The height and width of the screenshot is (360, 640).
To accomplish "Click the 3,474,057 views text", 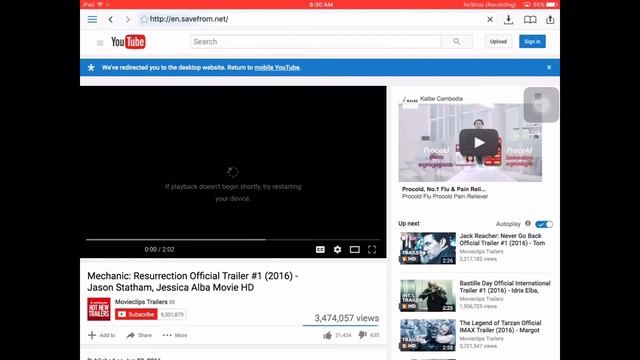I will (x=347, y=318).
